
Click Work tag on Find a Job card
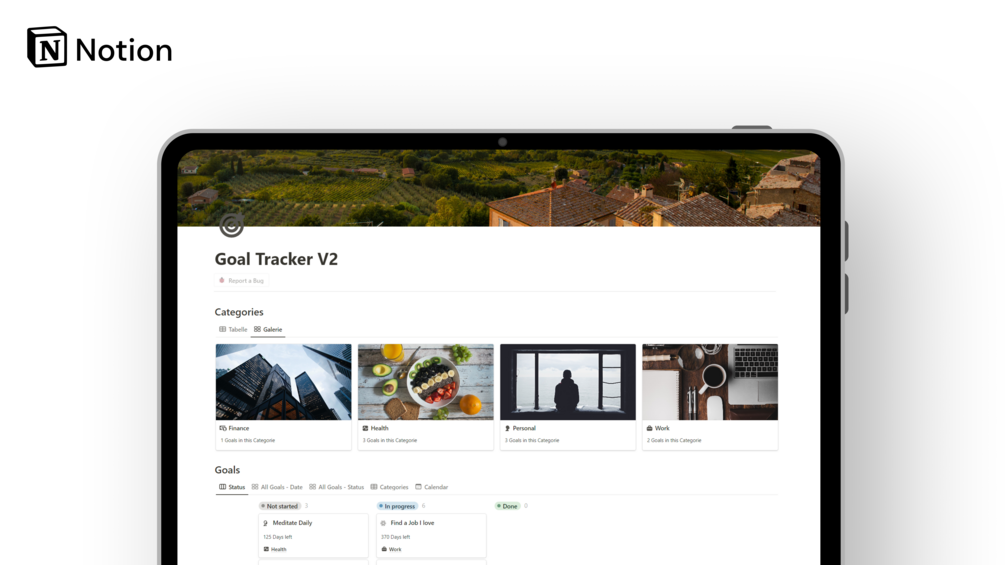(392, 549)
